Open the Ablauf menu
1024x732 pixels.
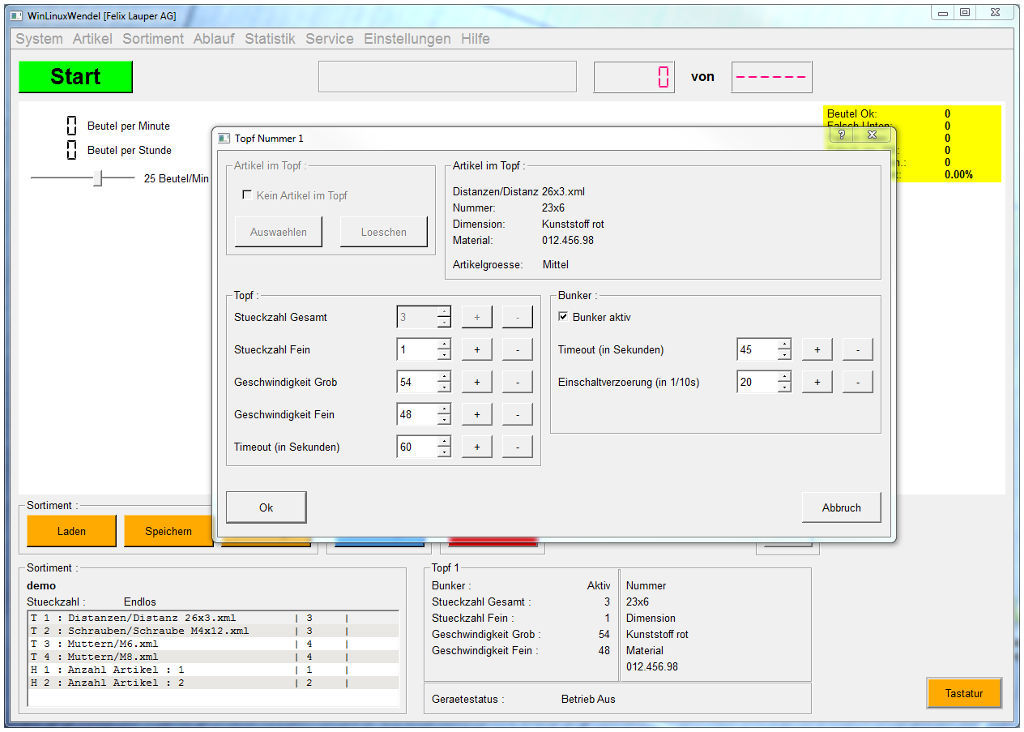click(214, 39)
